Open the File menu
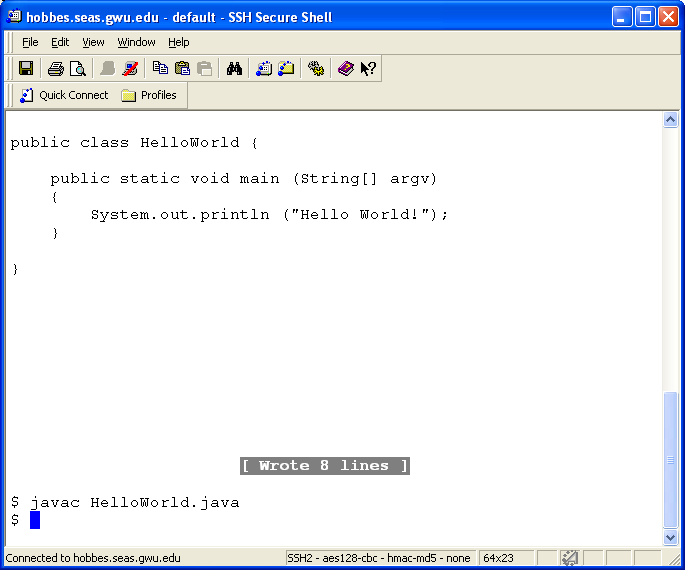The height and width of the screenshot is (570, 685). 30,42
